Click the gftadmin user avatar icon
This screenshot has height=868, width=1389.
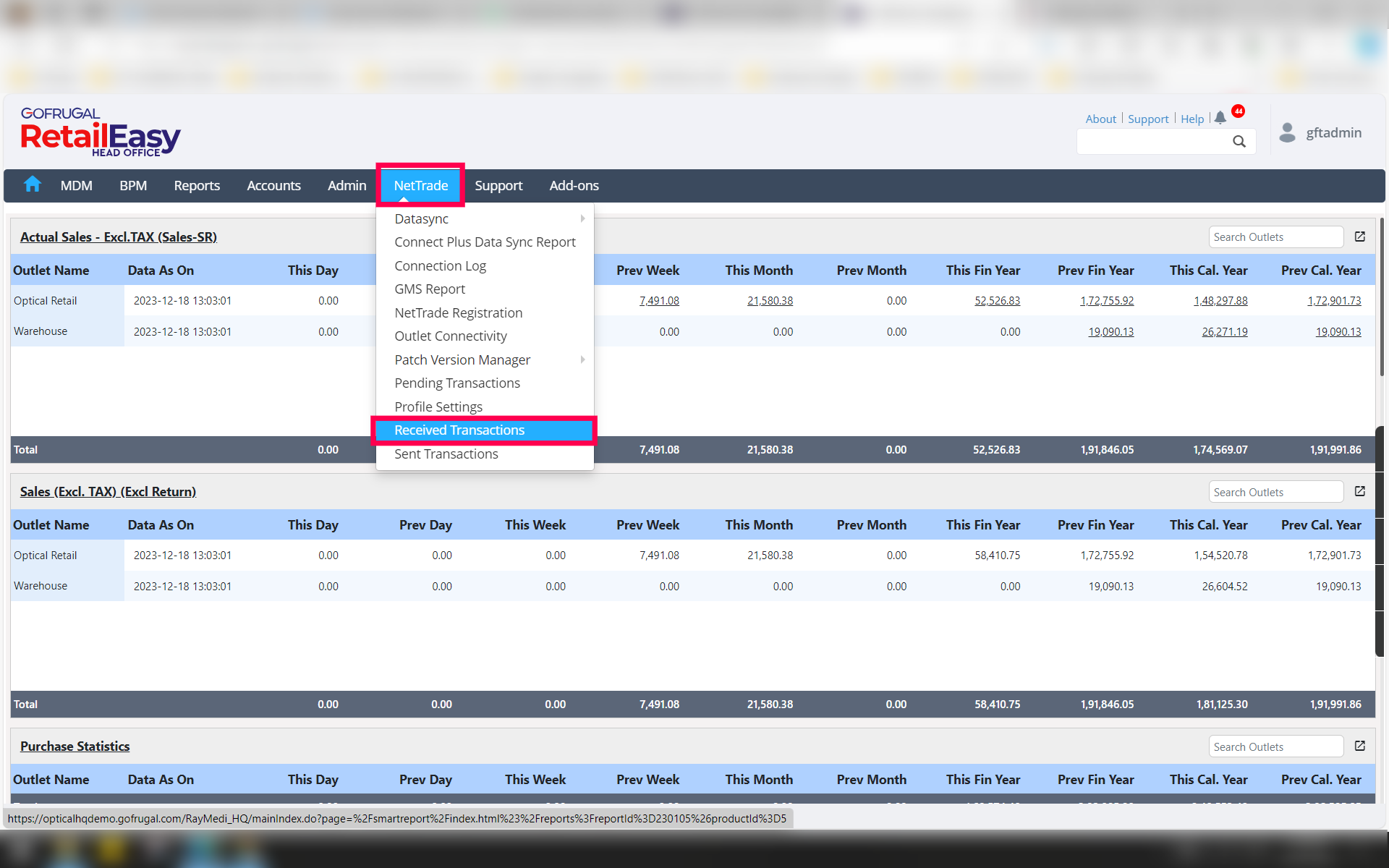pyautogui.click(x=1287, y=132)
